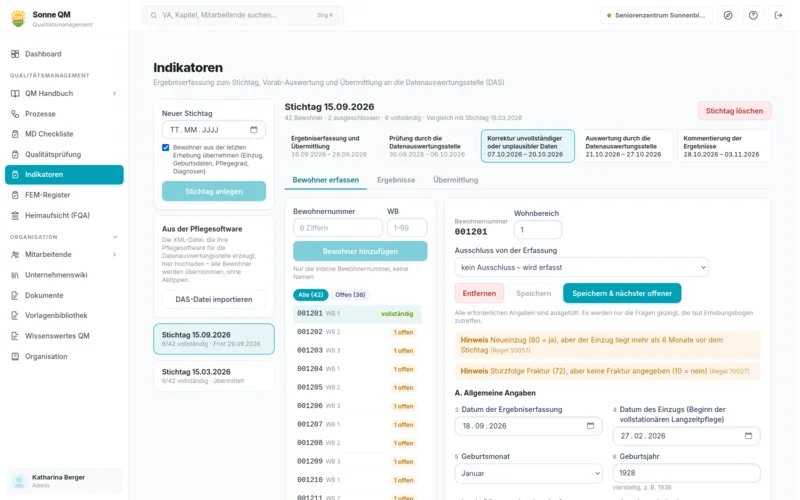This screenshot has height=500, width=800.
Task: Select the Stichtag 15.03.2026 card
Action: pos(214,376)
